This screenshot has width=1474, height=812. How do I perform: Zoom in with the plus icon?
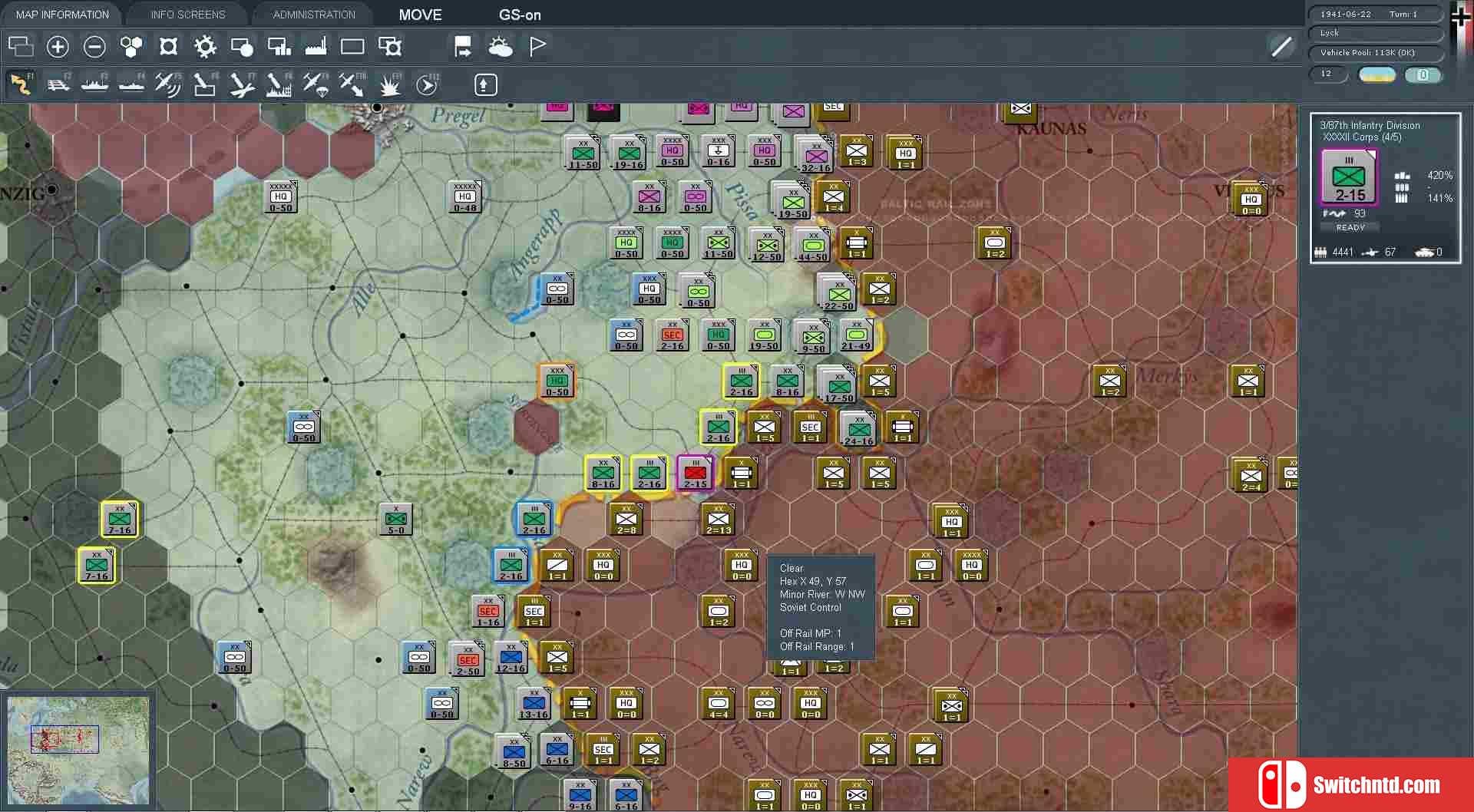pyautogui.click(x=58, y=47)
